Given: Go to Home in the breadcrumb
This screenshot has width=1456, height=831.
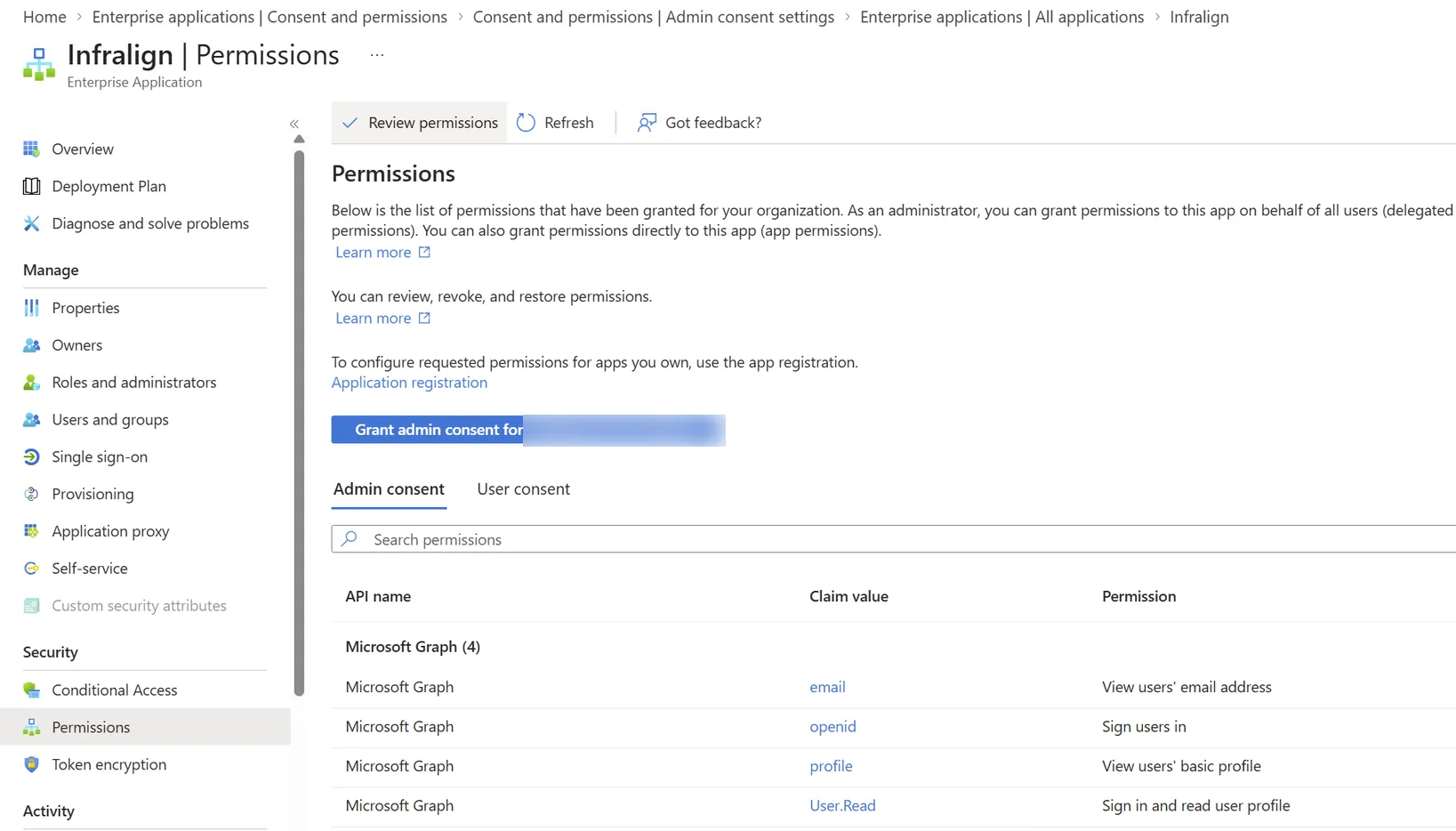Looking at the screenshot, I should pyautogui.click(x=44, y=17).
